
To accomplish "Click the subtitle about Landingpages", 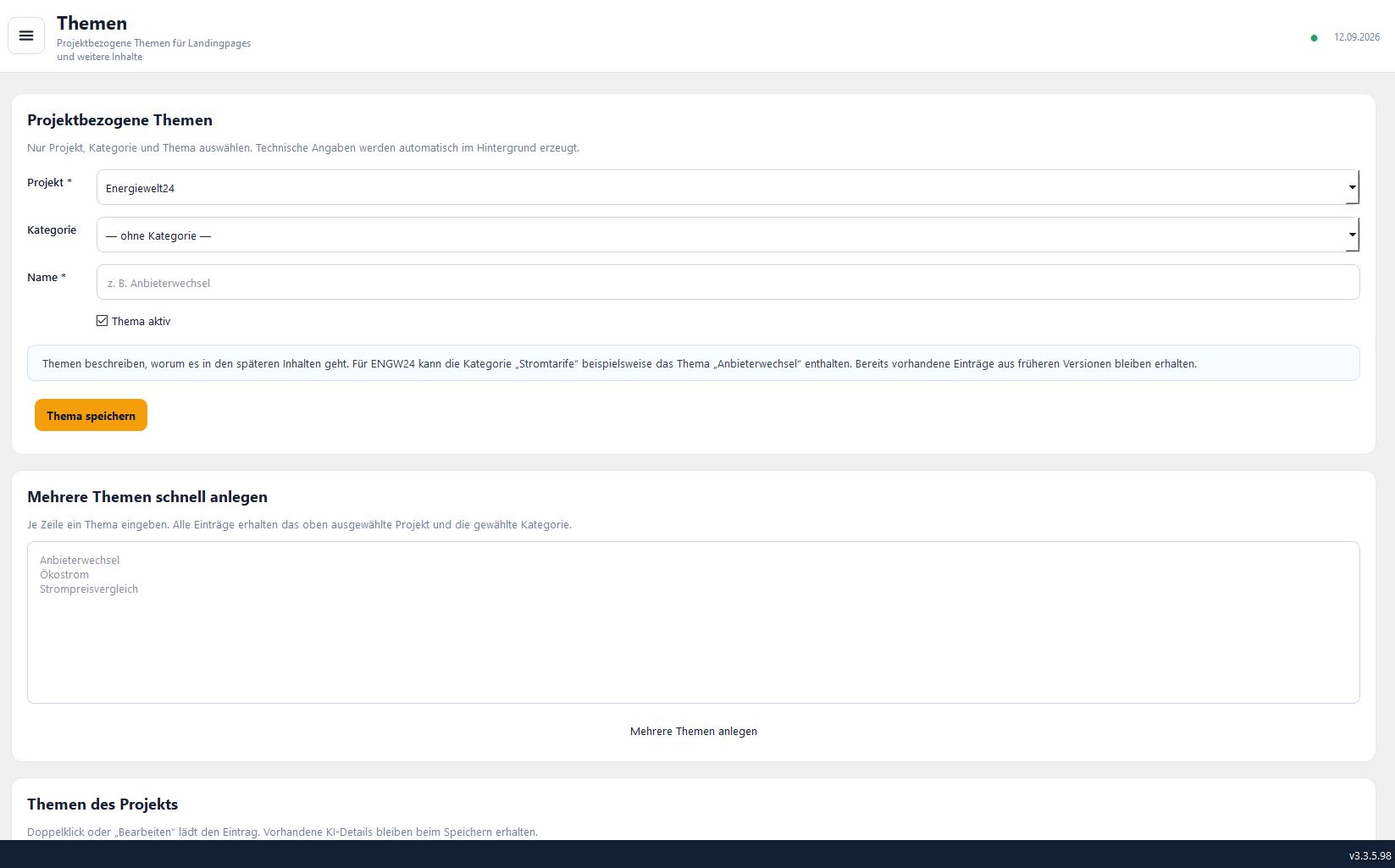I will [x=153, y=50].
